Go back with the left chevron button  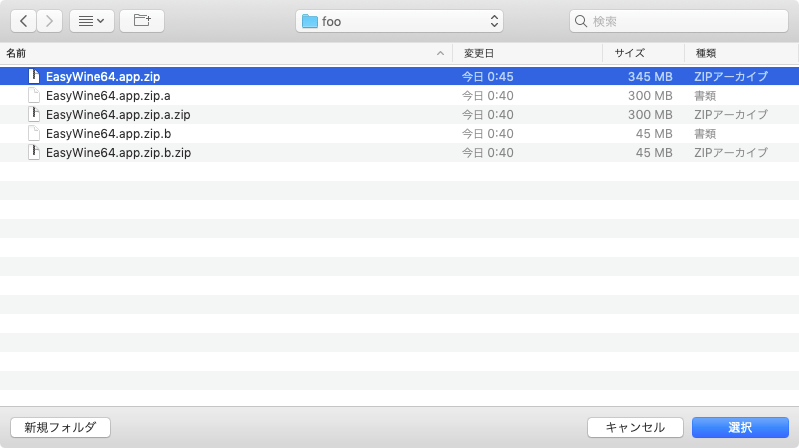23,21
